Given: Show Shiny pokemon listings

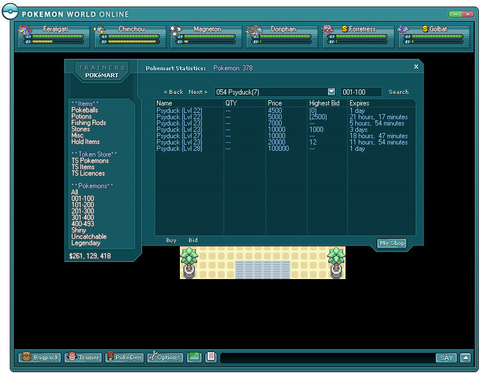Looking at the screenshot, I should pyautogui.click(x=79, y=230).
